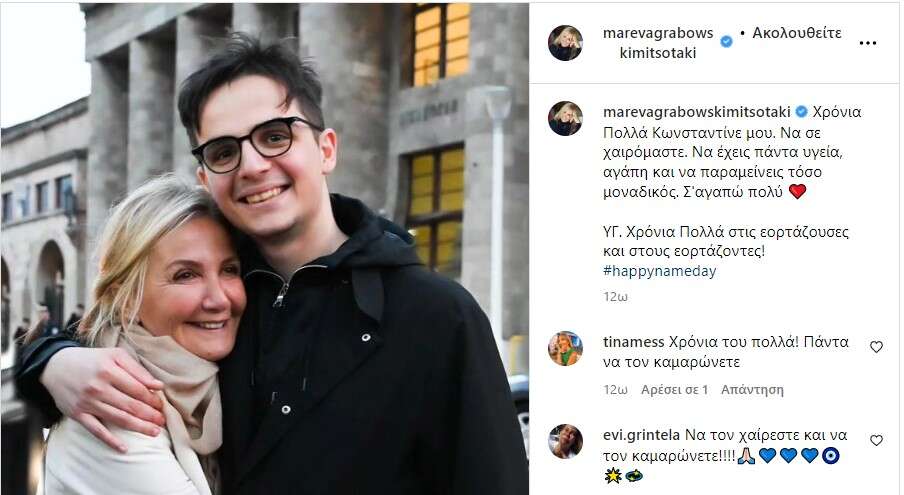The height and width of the screenshot is (495, 904).
Task: Click the tinamess username
Action: pos(634,342)
